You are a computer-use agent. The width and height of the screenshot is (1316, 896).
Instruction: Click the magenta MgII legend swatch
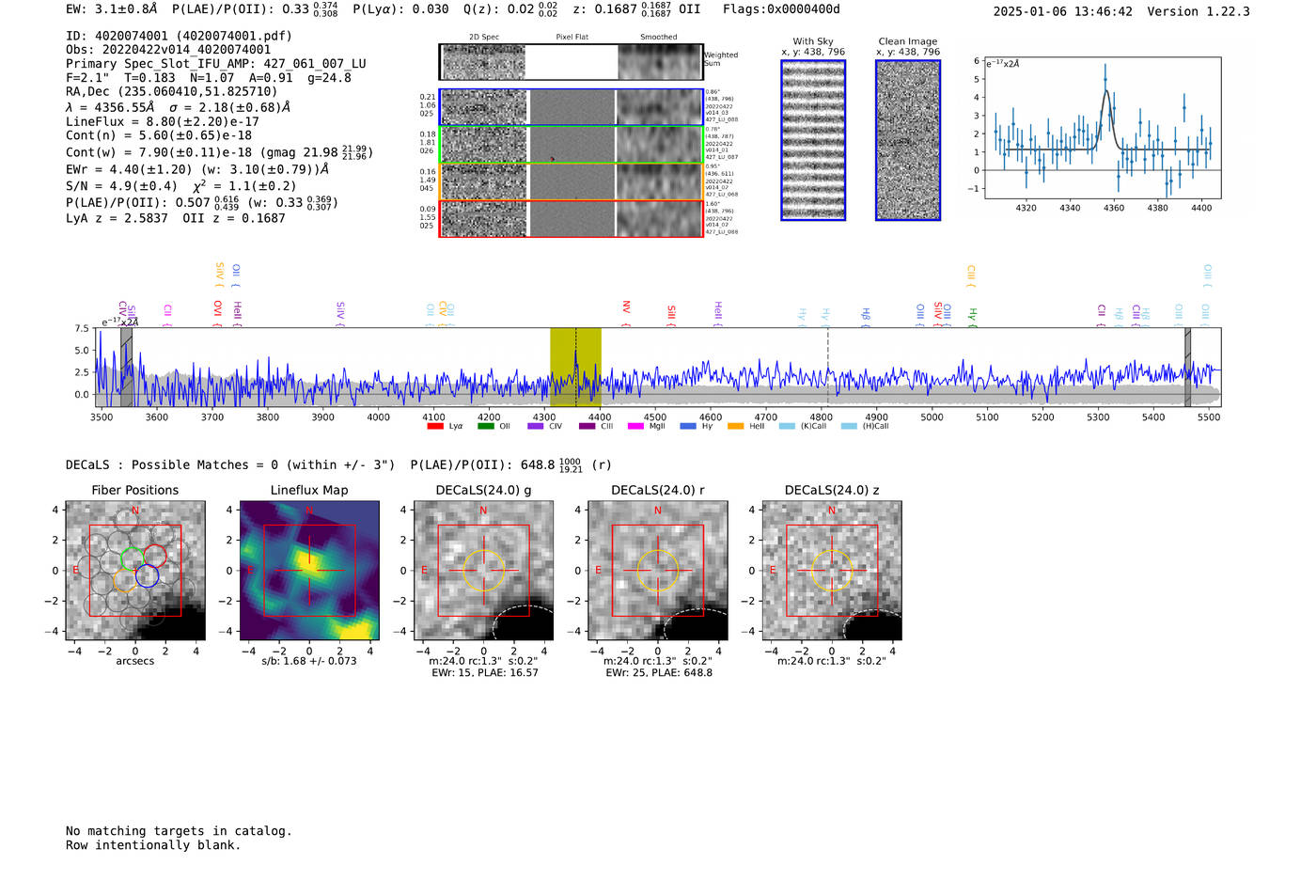pyautogui.click(x=635, y=426)
